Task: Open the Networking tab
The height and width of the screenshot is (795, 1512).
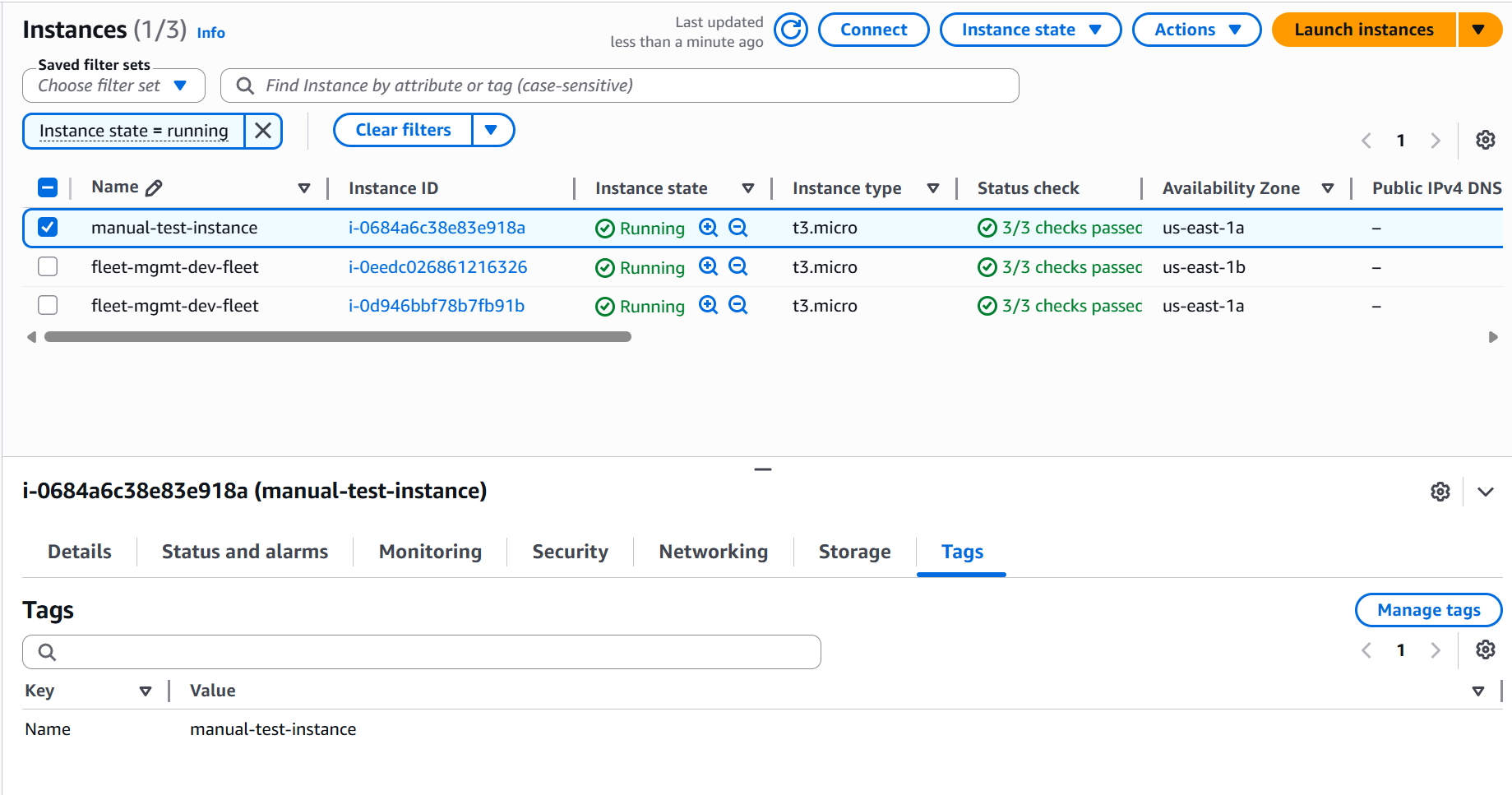Action: coord(714,552)
